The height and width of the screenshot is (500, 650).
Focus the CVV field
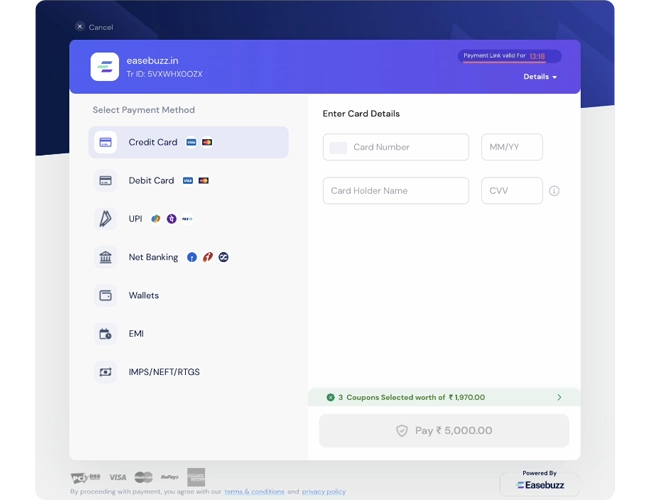[x=512, y=191]
